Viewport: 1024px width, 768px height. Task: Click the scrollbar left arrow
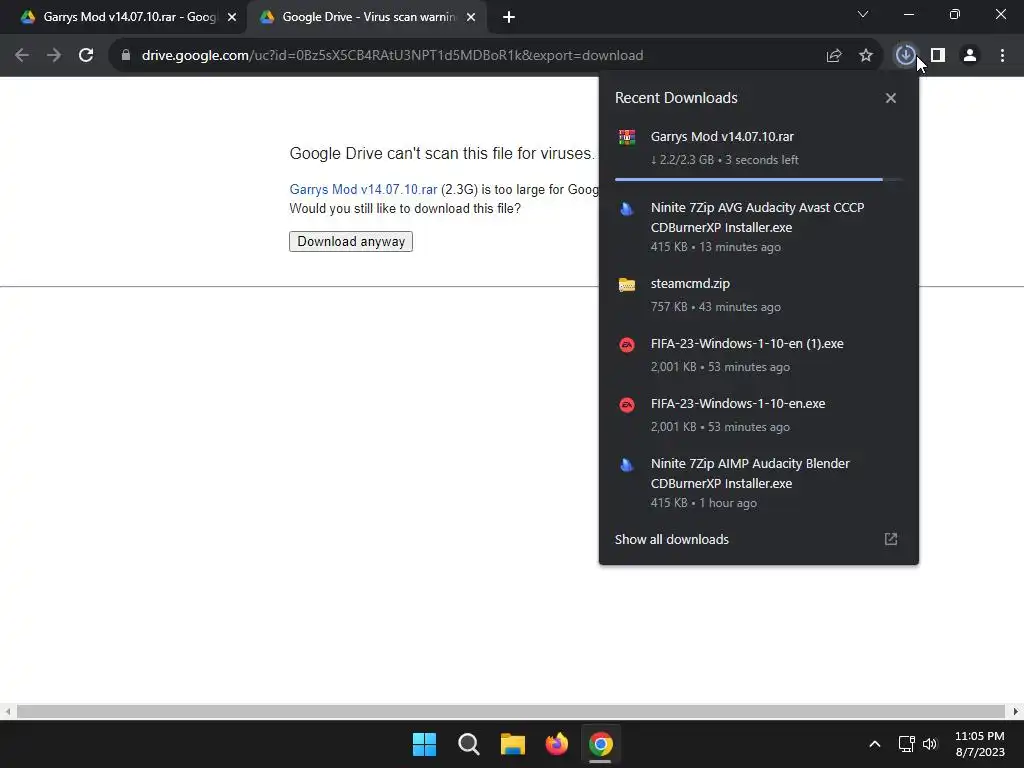(7, 711)
